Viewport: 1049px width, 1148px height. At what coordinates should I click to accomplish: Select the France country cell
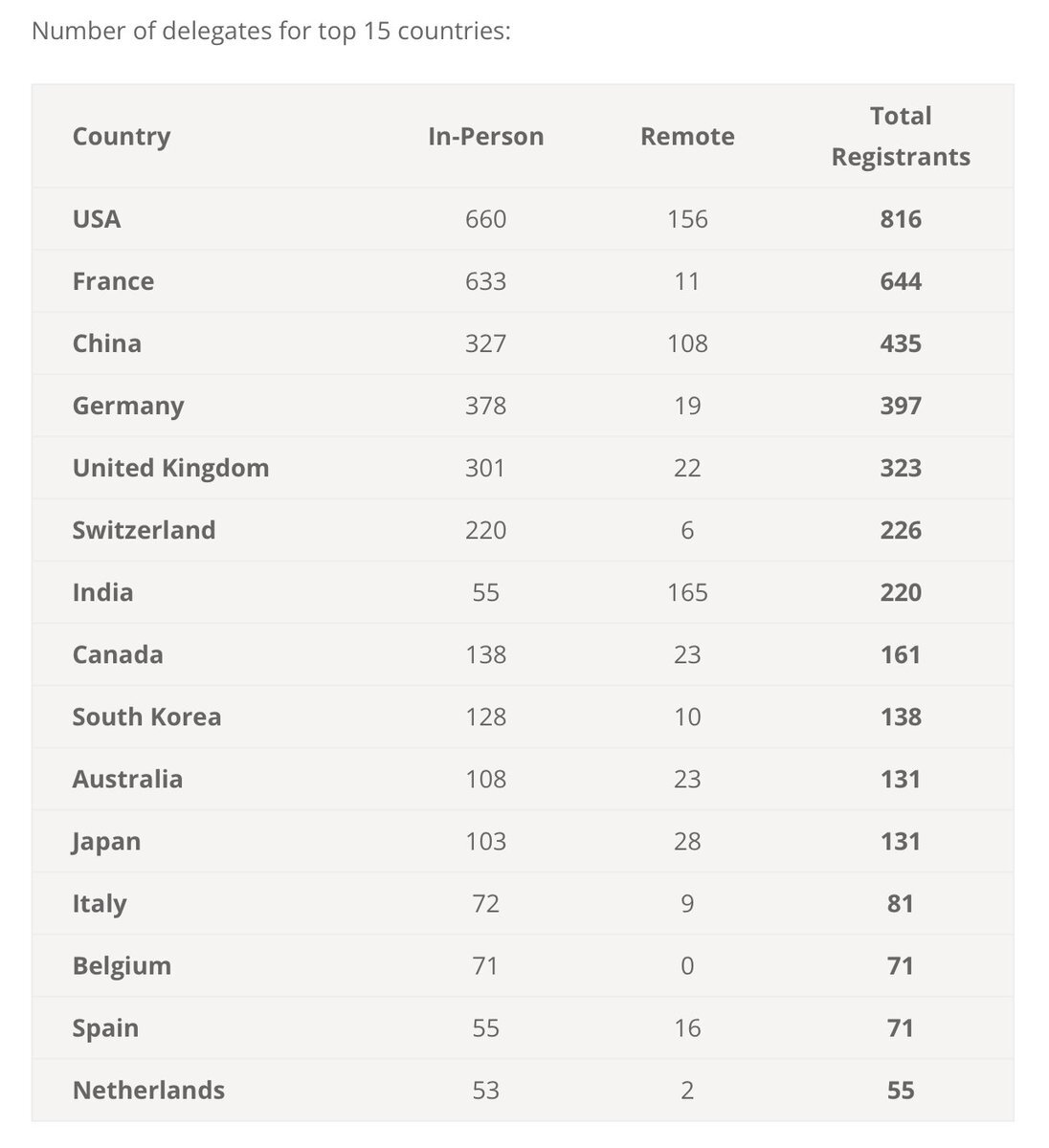coord(113,281)
